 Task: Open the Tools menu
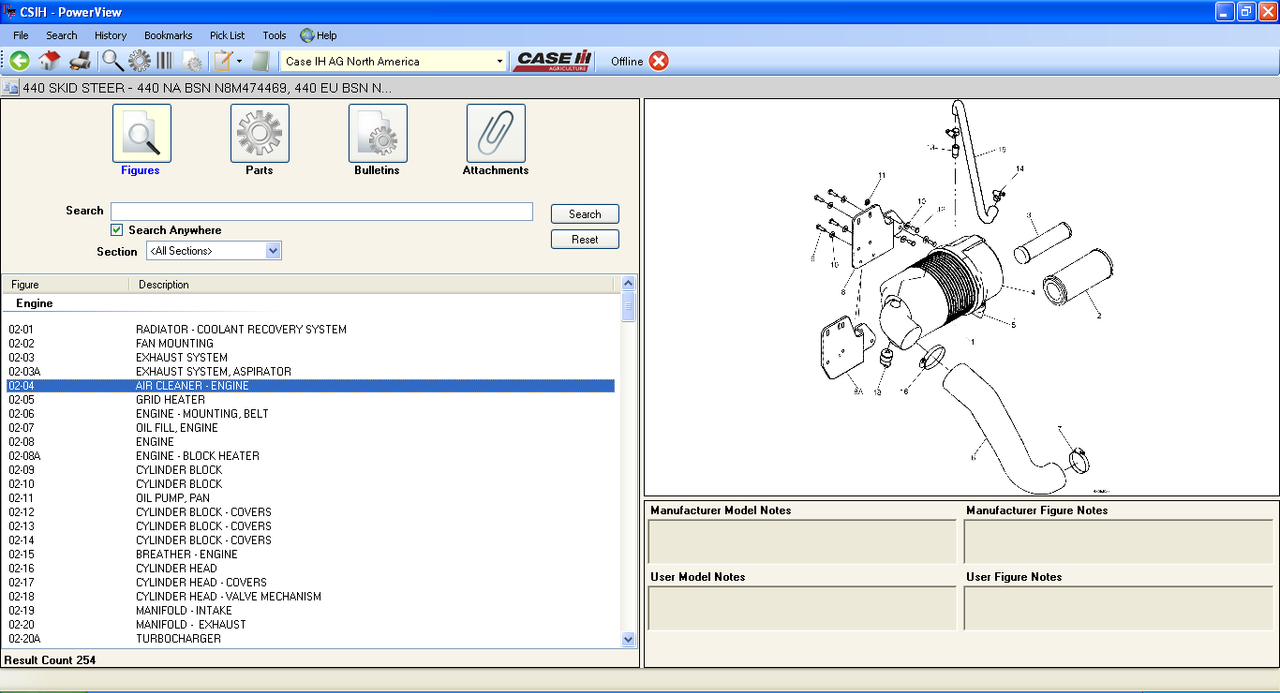[x=274, y=35]
